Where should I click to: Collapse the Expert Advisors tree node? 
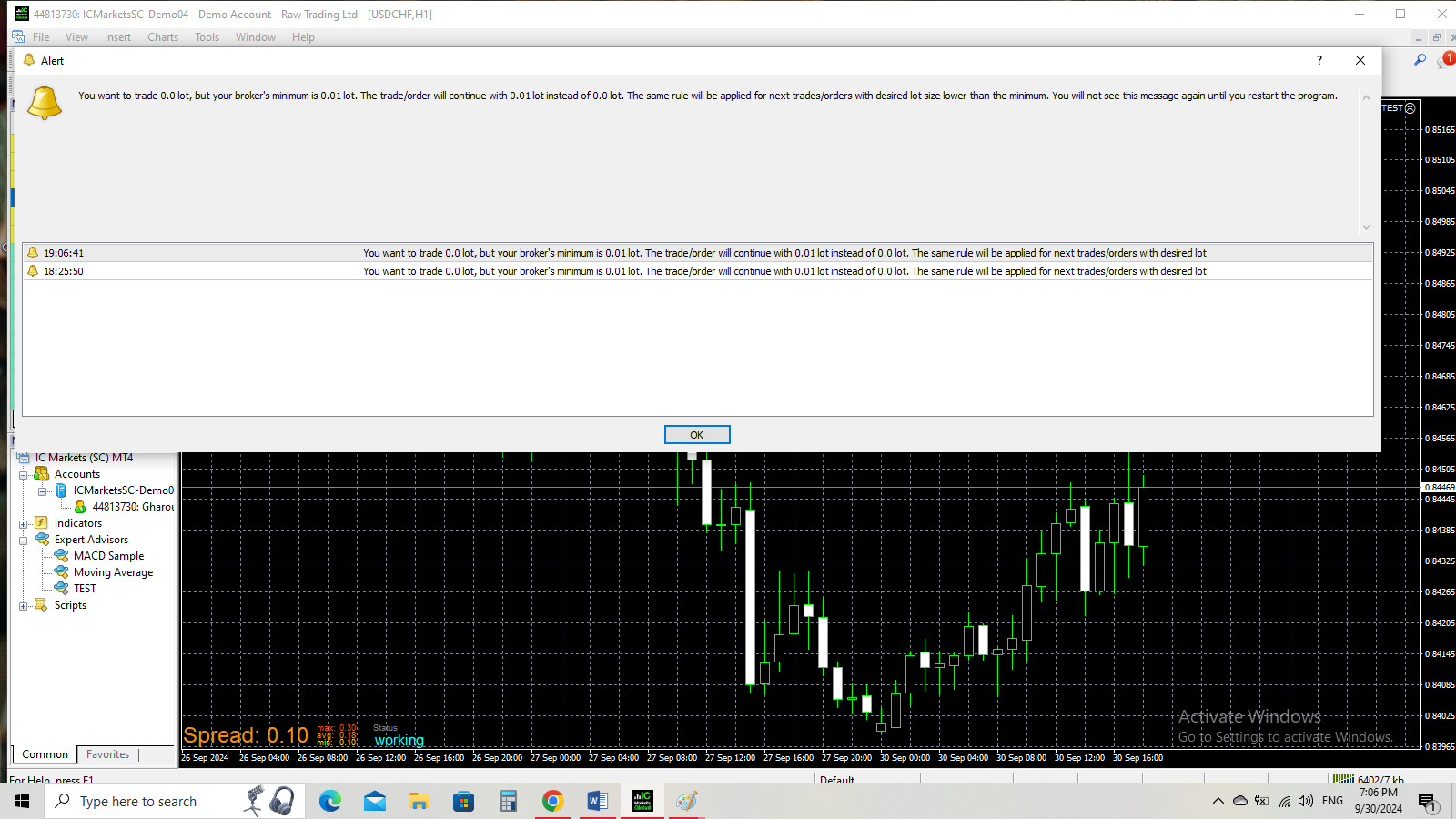coord(24,541)
